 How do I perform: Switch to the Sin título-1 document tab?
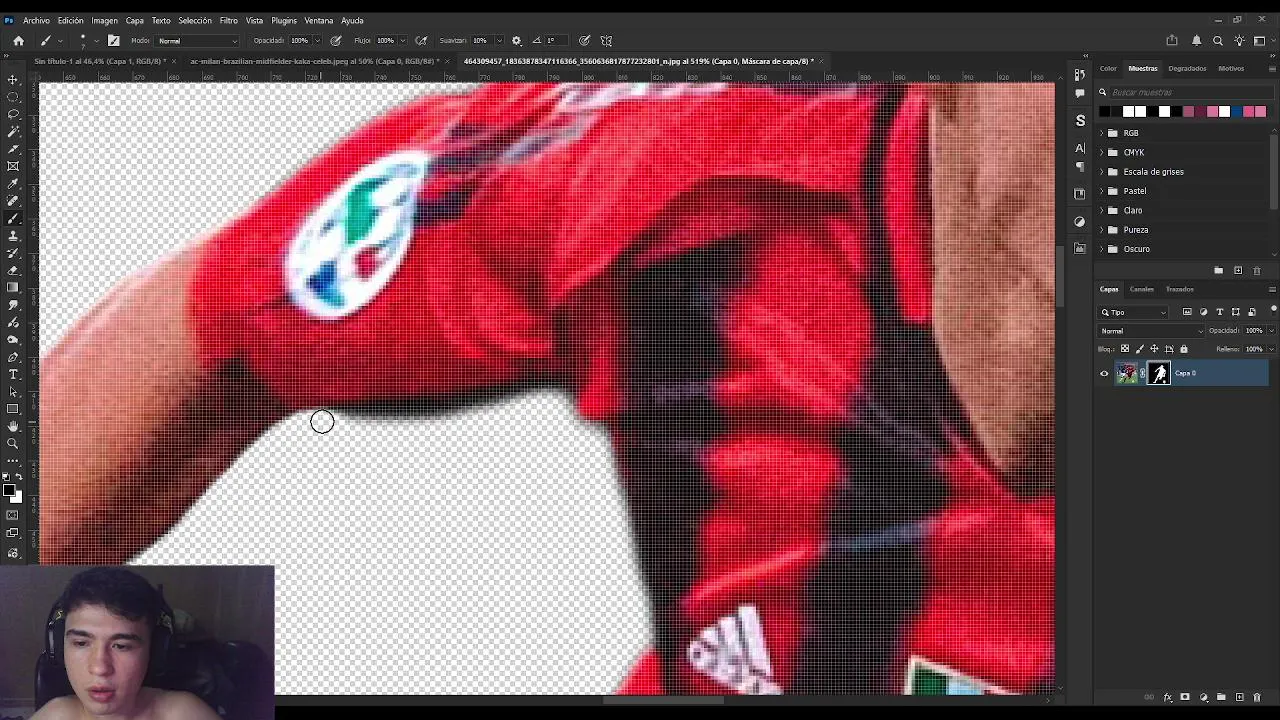100,61
